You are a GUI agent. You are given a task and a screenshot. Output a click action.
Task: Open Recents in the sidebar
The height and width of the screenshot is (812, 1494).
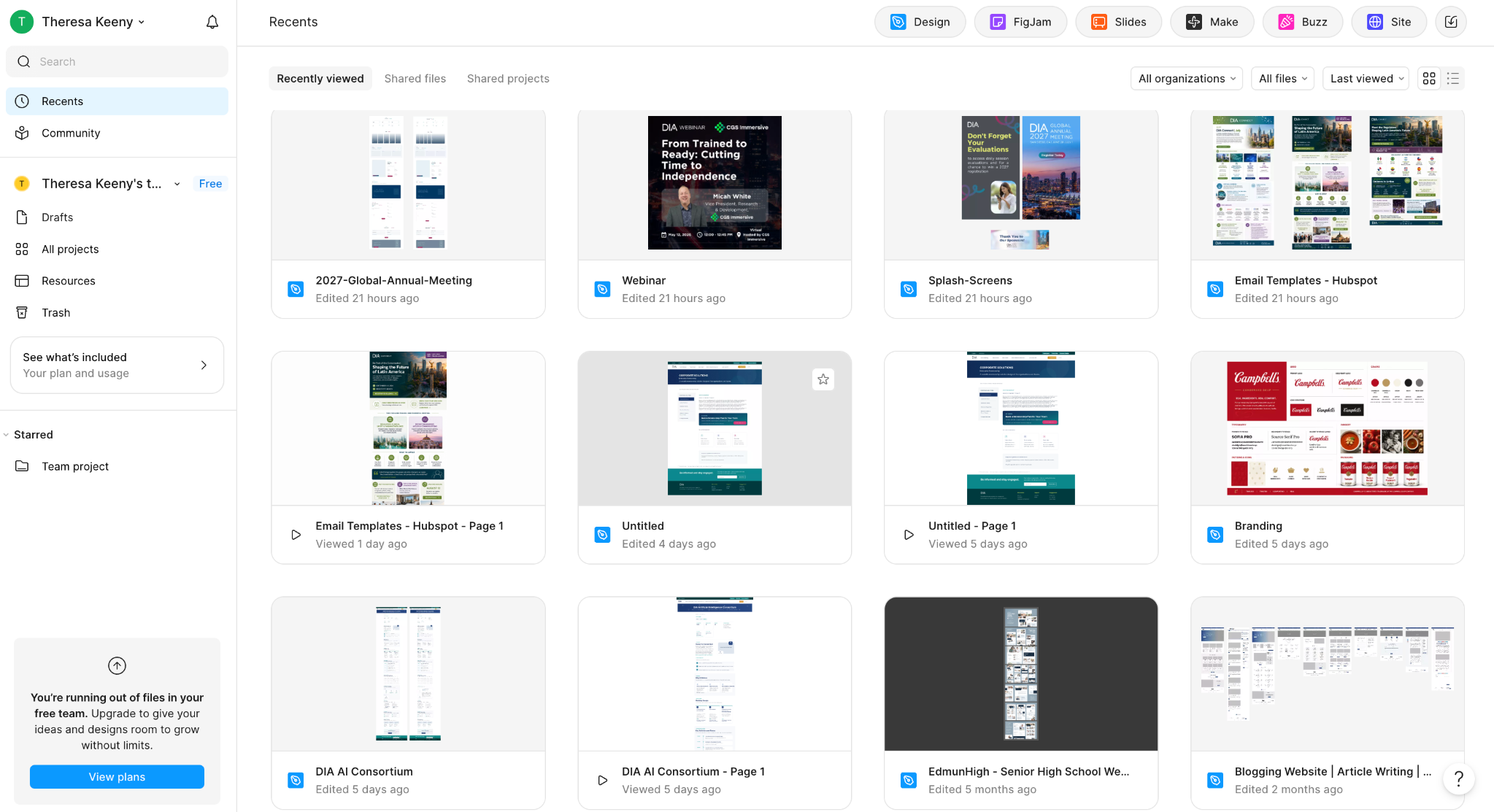[x=117, y=101]
